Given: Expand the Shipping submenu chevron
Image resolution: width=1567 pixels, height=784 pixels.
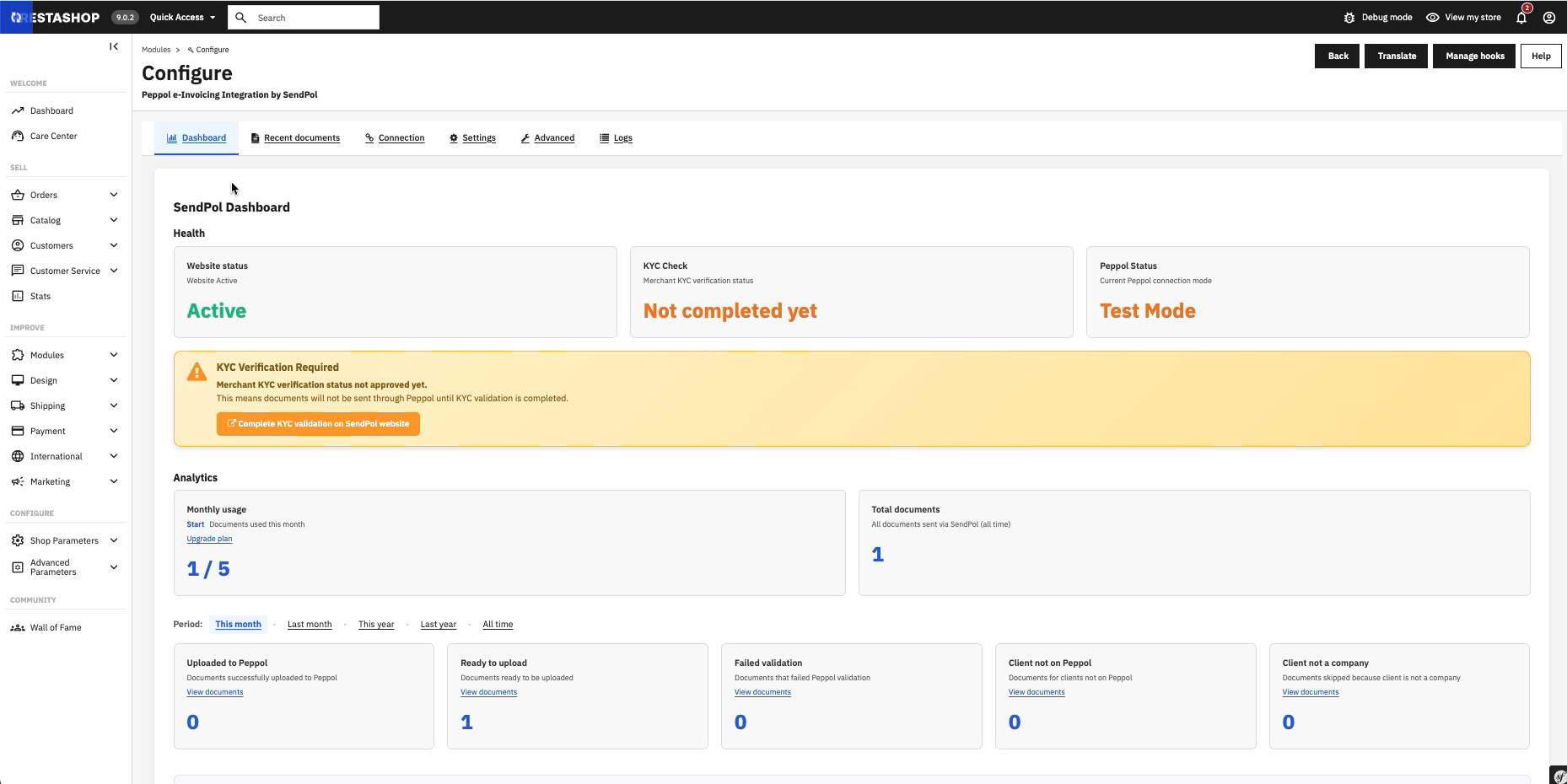Looking at the screenshot, I should [x=114, y=405].
